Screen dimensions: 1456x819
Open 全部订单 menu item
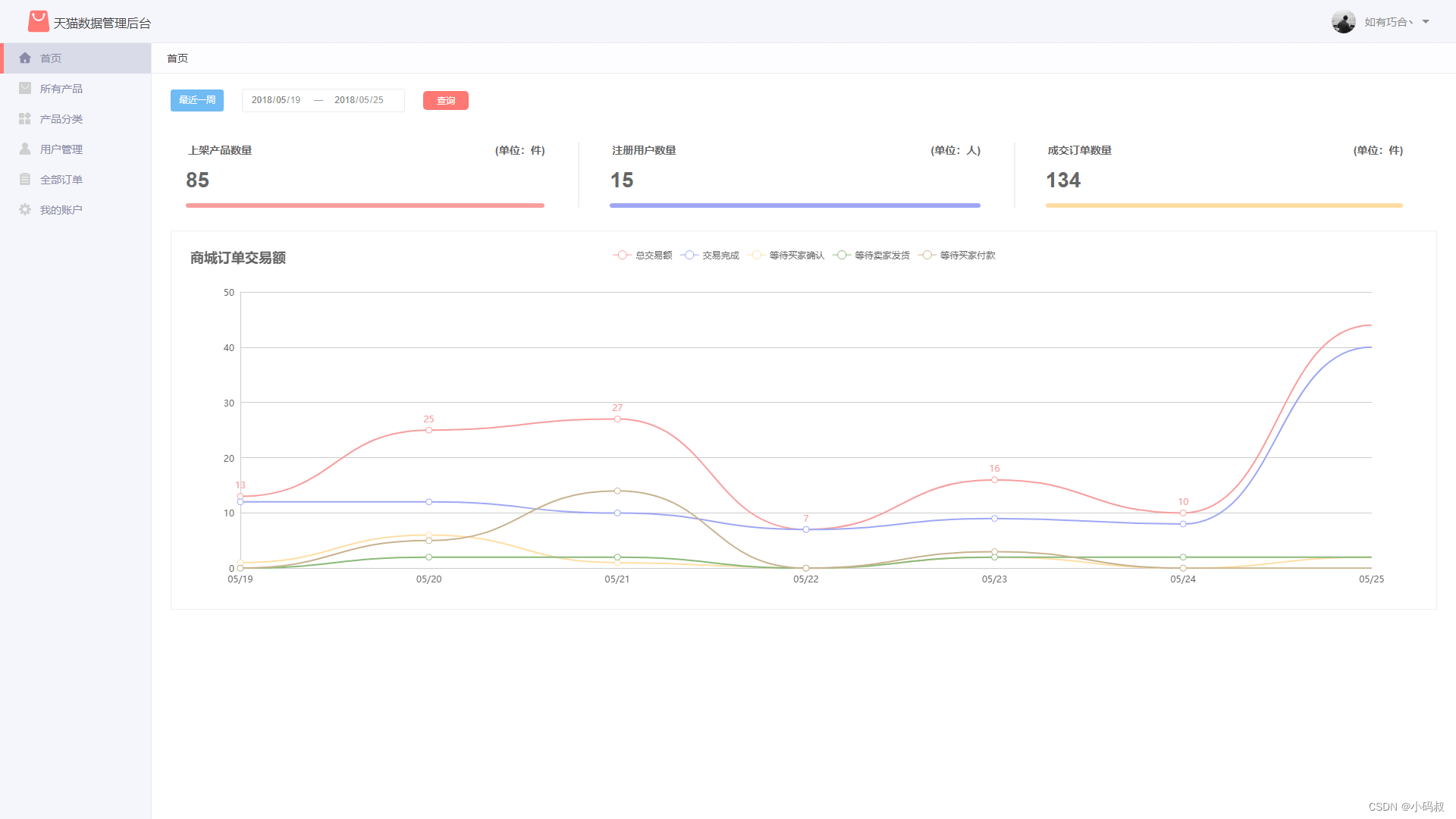click(x=61, y=180)
